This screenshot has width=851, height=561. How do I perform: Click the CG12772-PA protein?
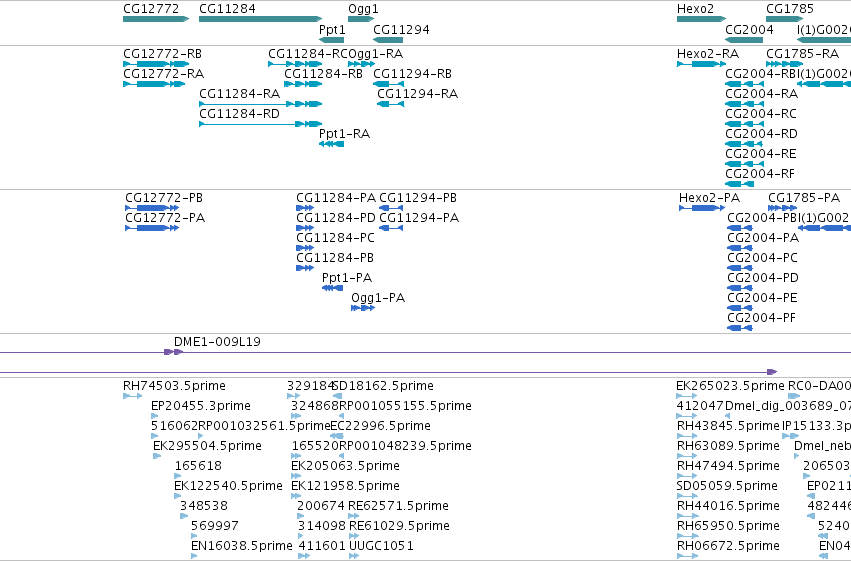152,228
